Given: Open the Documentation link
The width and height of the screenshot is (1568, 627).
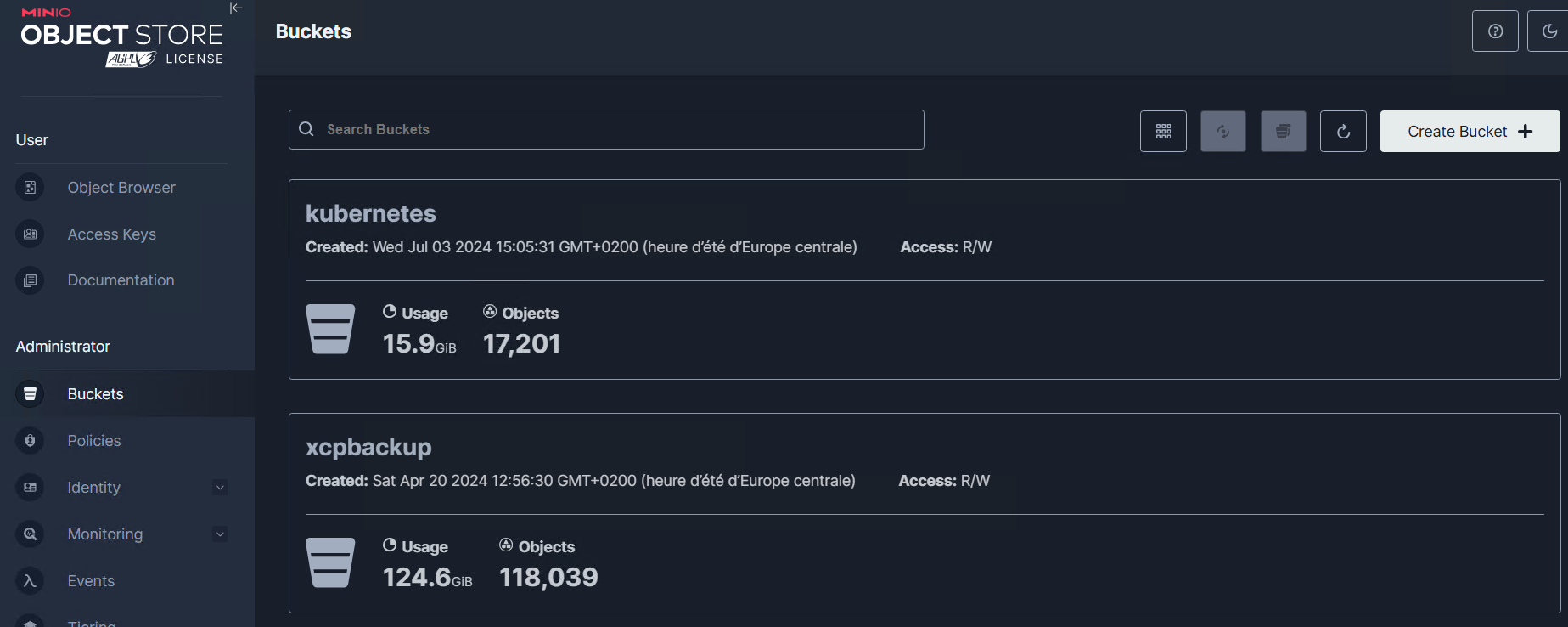Looking at the screenshot, I should click(121, 280).
